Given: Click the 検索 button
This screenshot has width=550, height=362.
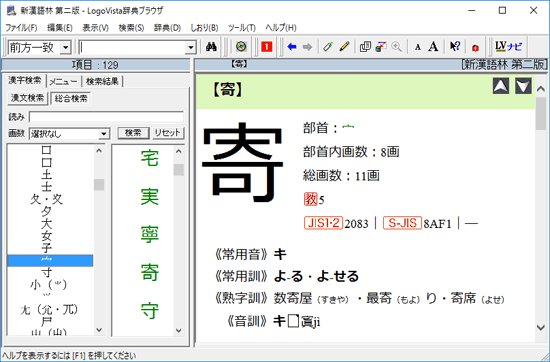Looking at the screenshot, I should (133, 133).
